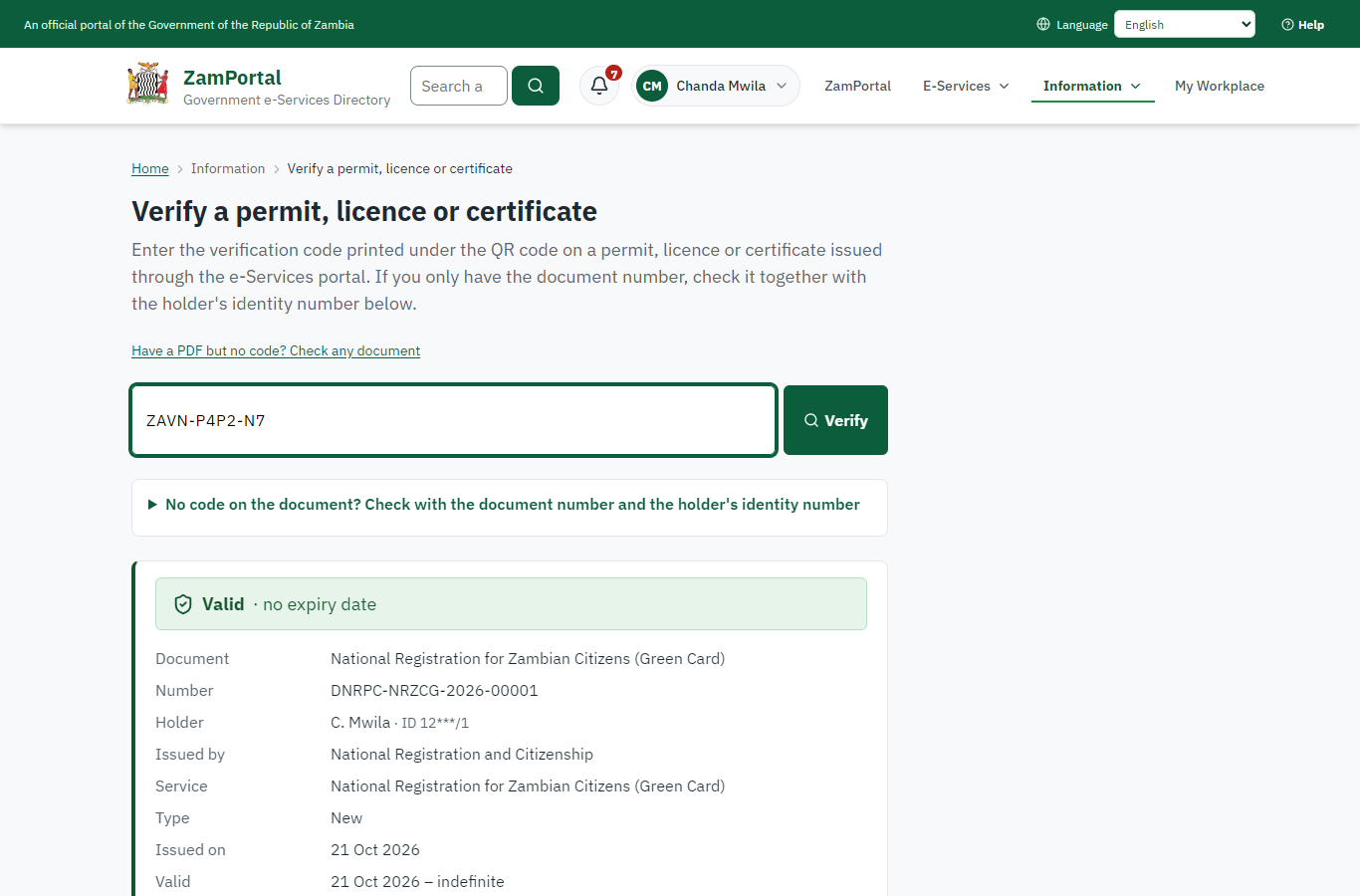This screenshot has height=896, width=1360.
Task: Go to the ZamPortal nav item
Action: tap(857, 86)
